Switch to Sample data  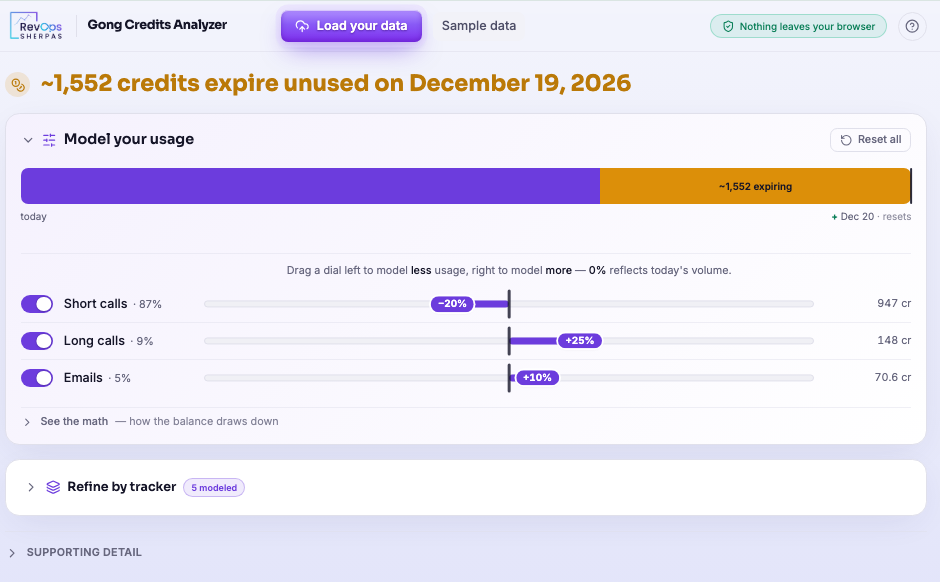[478, 26]
